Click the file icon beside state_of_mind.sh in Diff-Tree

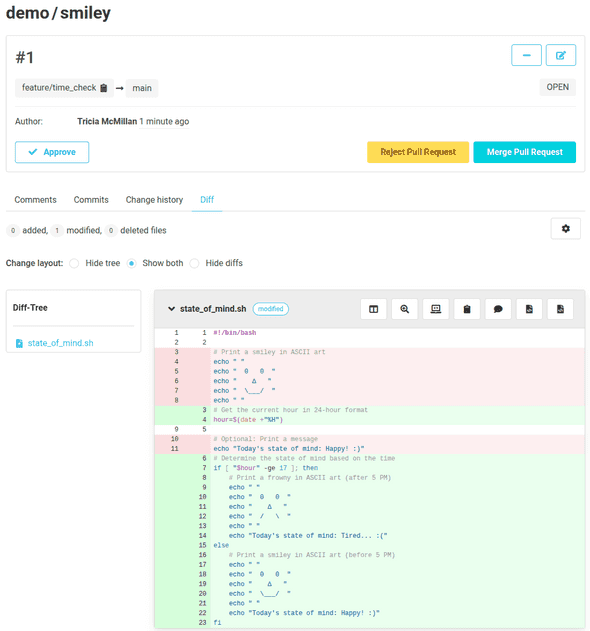(19, 343)
